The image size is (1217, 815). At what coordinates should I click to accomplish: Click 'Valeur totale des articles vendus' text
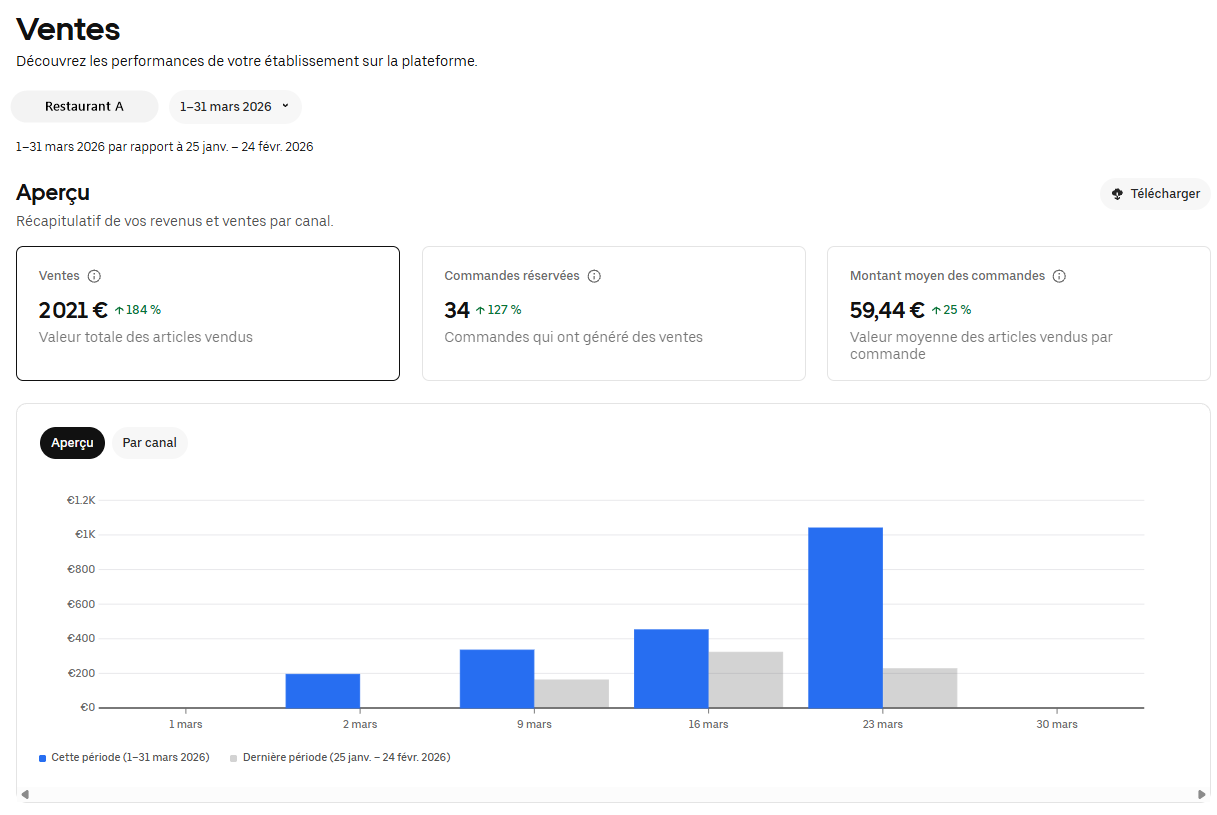coord(146,337)
